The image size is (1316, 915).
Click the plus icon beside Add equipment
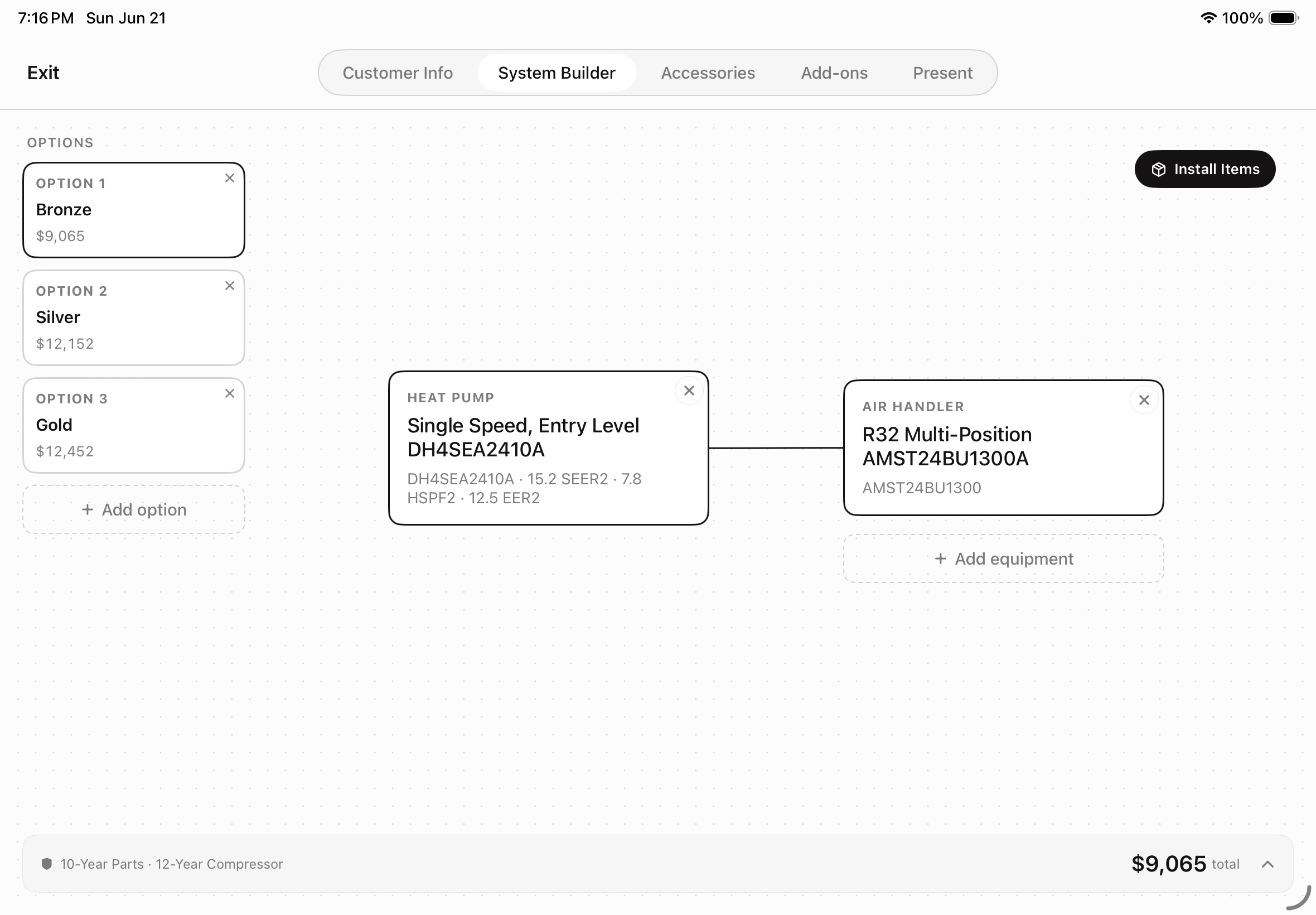pyautogui.click(x=940, y=558)
